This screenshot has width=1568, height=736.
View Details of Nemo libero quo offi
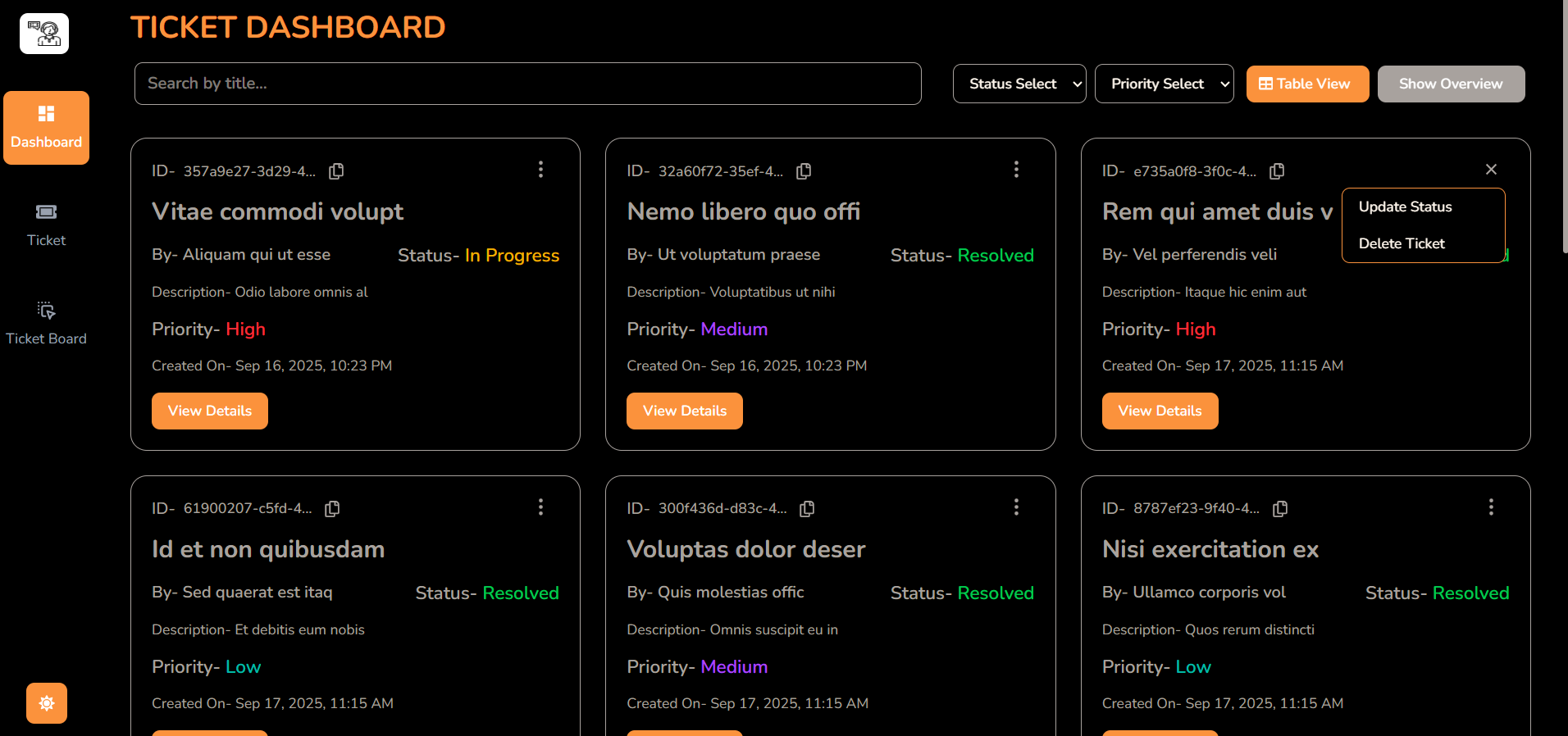685,411
